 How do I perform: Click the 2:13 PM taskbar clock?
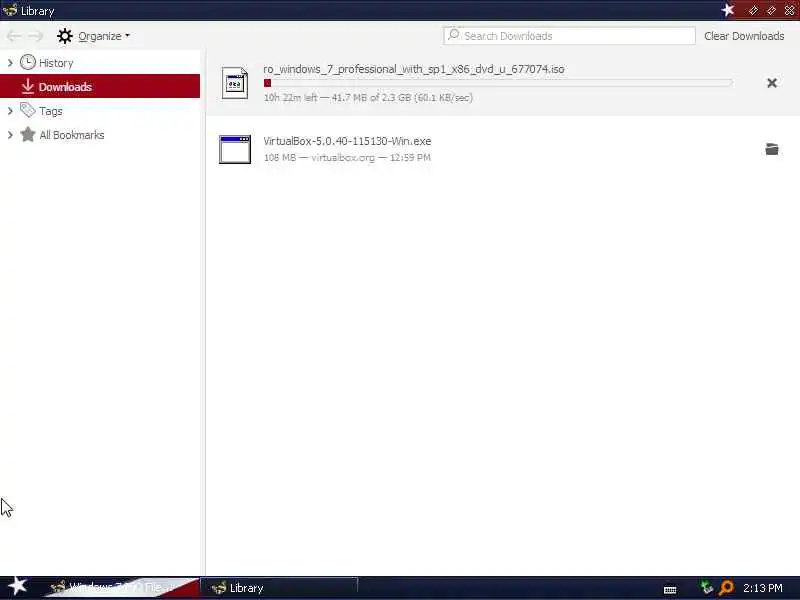pyautogui.click(x=763, y=588)
